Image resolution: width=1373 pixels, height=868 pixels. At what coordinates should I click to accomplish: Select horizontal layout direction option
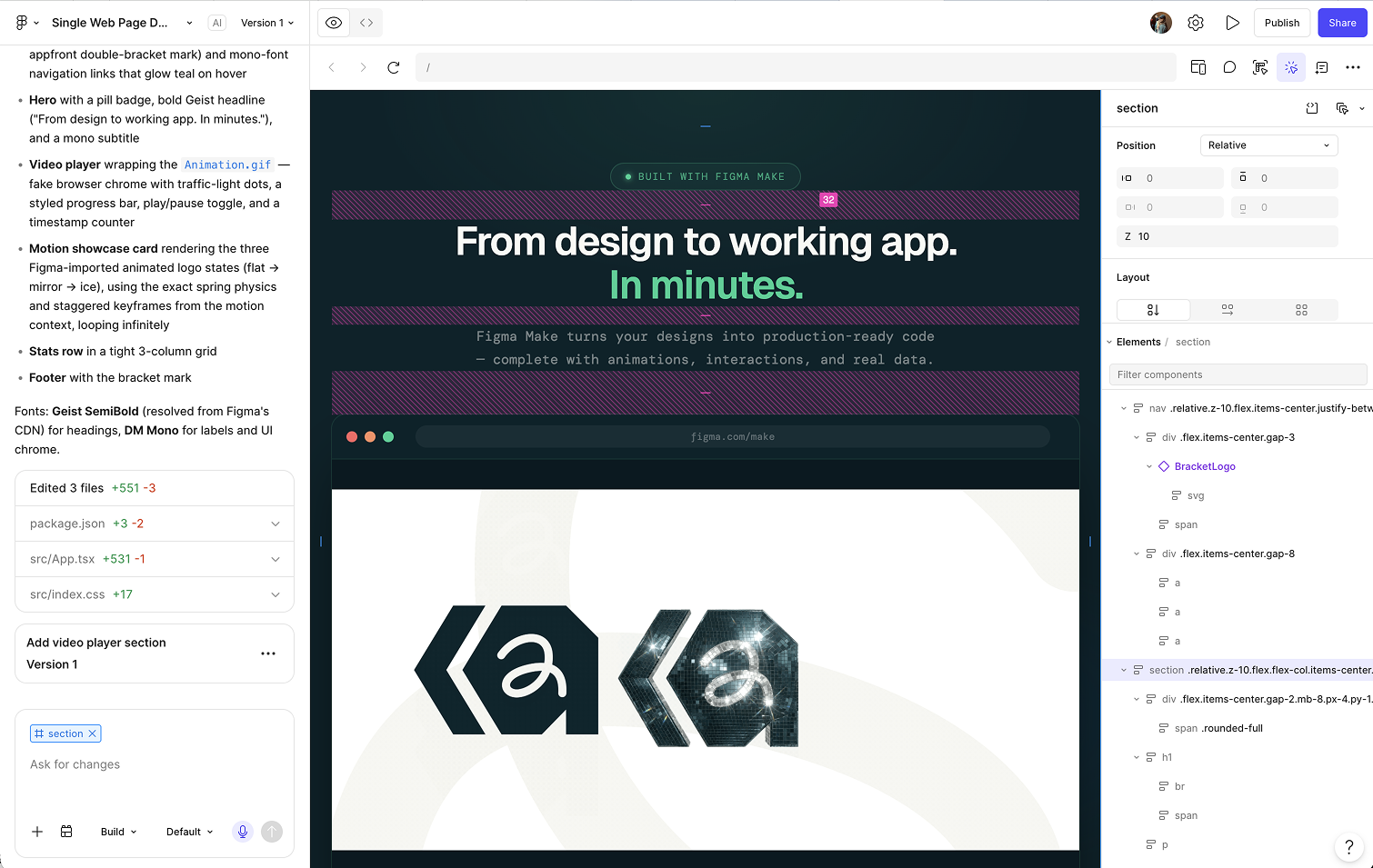click(x=1228, y=310)
